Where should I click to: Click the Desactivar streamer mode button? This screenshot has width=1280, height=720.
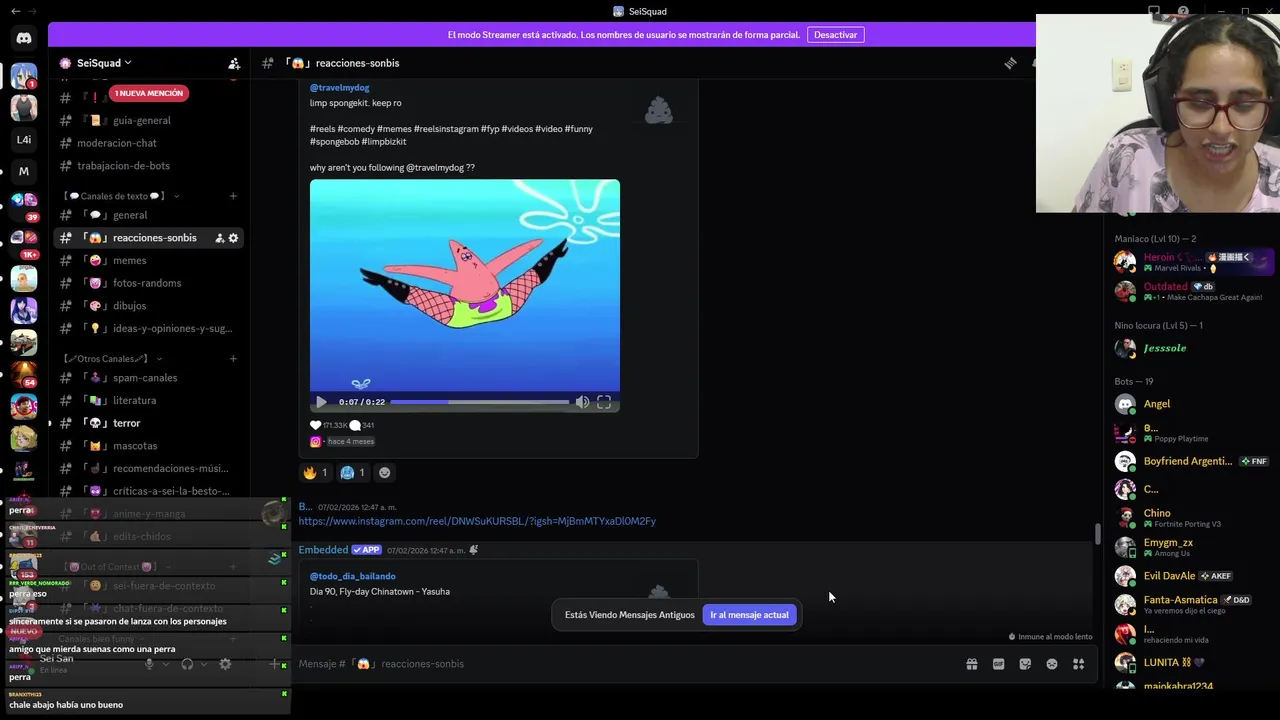tap(835, 35)
